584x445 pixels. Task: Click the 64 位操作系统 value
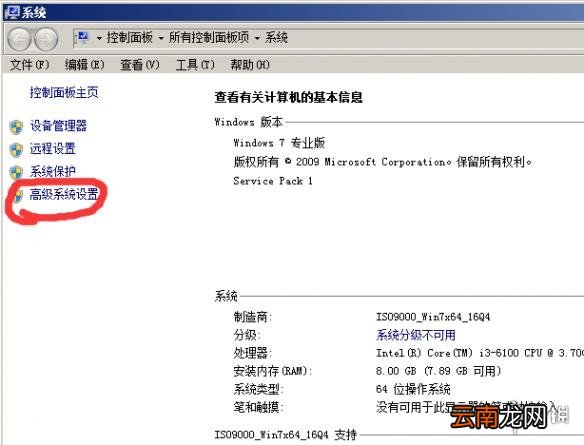[413, 389]
